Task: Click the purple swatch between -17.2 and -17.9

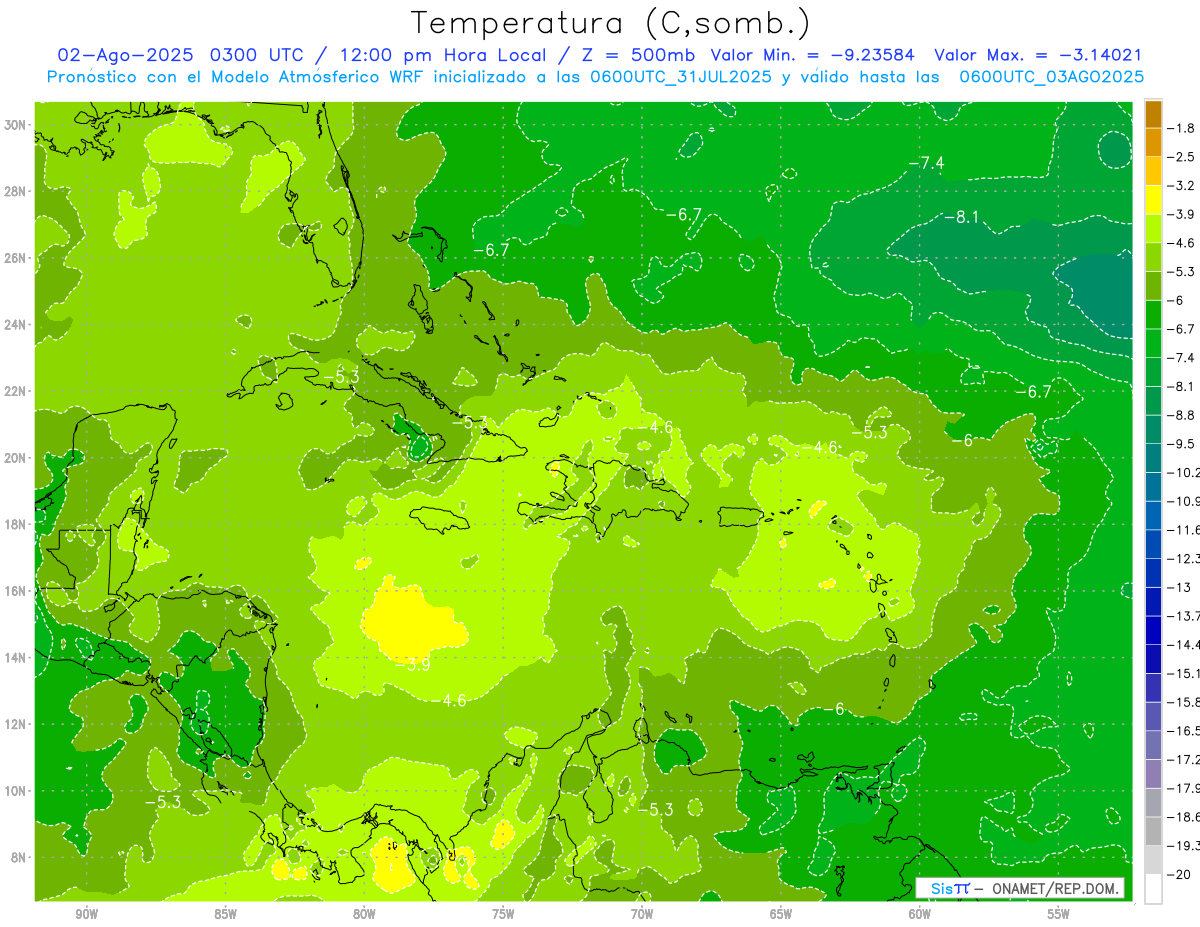Action: [x=1153, y=773]
